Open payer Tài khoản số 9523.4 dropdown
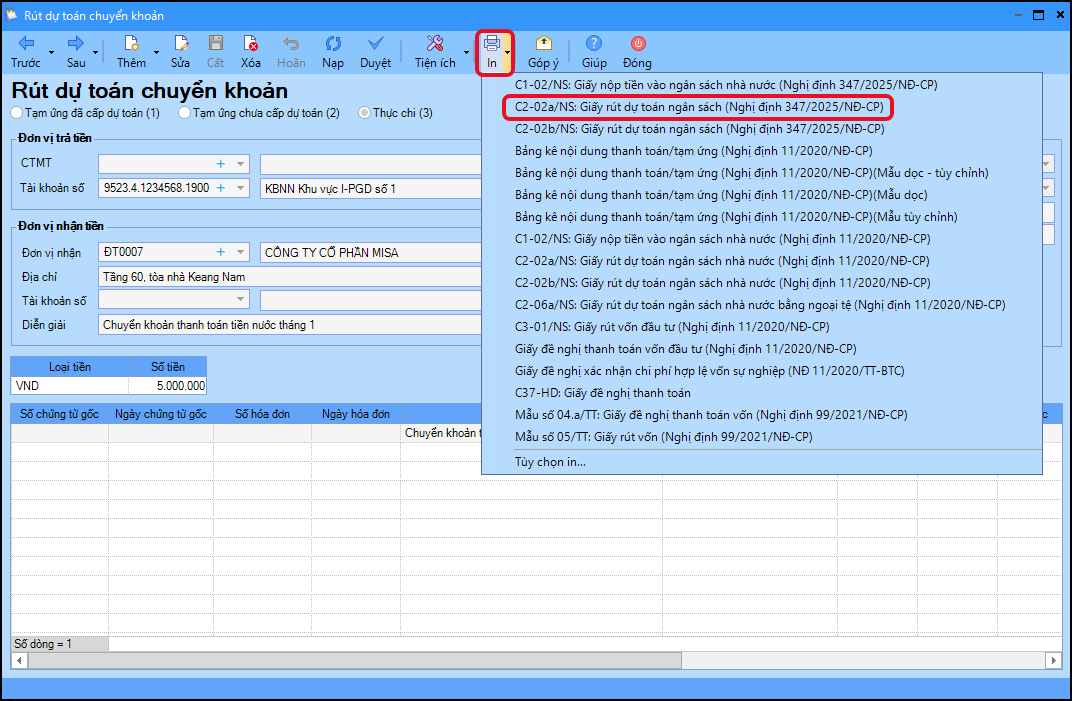 point(241,188)
